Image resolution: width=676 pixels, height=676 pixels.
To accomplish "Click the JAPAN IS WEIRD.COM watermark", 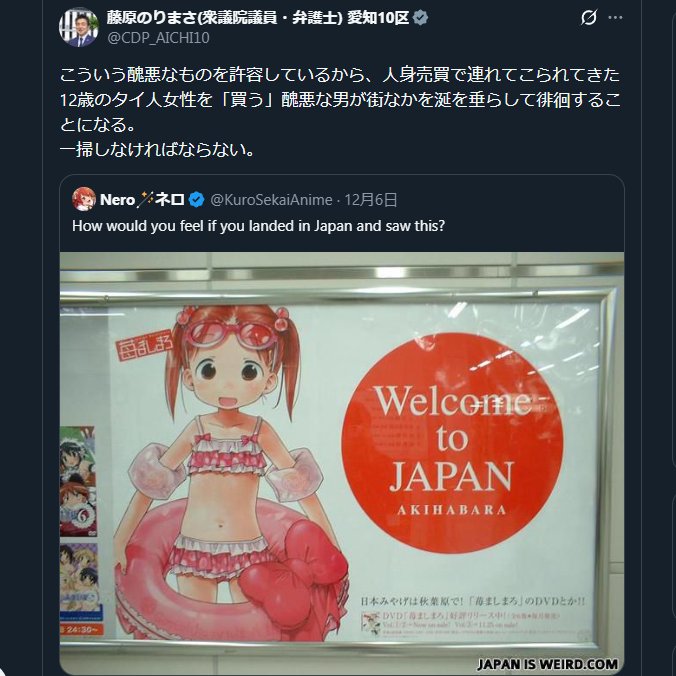I will (x=548, y=664).
